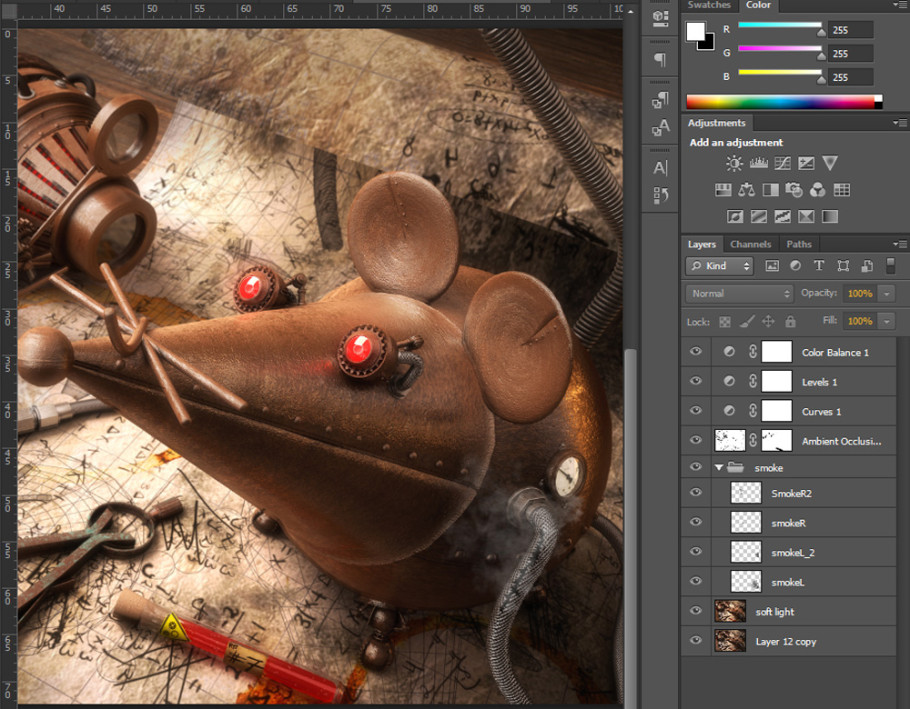This screenshot has height=709, width=910.
Task: Select the Layers tab
Action: pyautogui.click(x=702, y=244)
